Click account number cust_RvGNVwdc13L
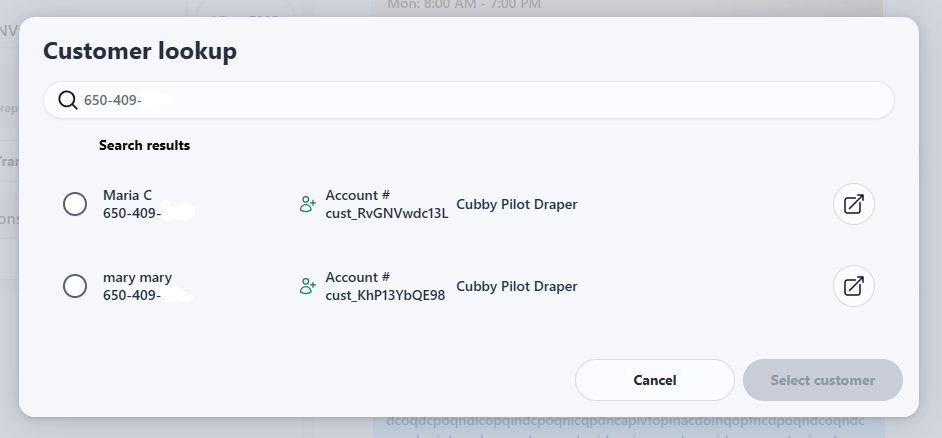942x438 pixels. (x=387, y=213)
